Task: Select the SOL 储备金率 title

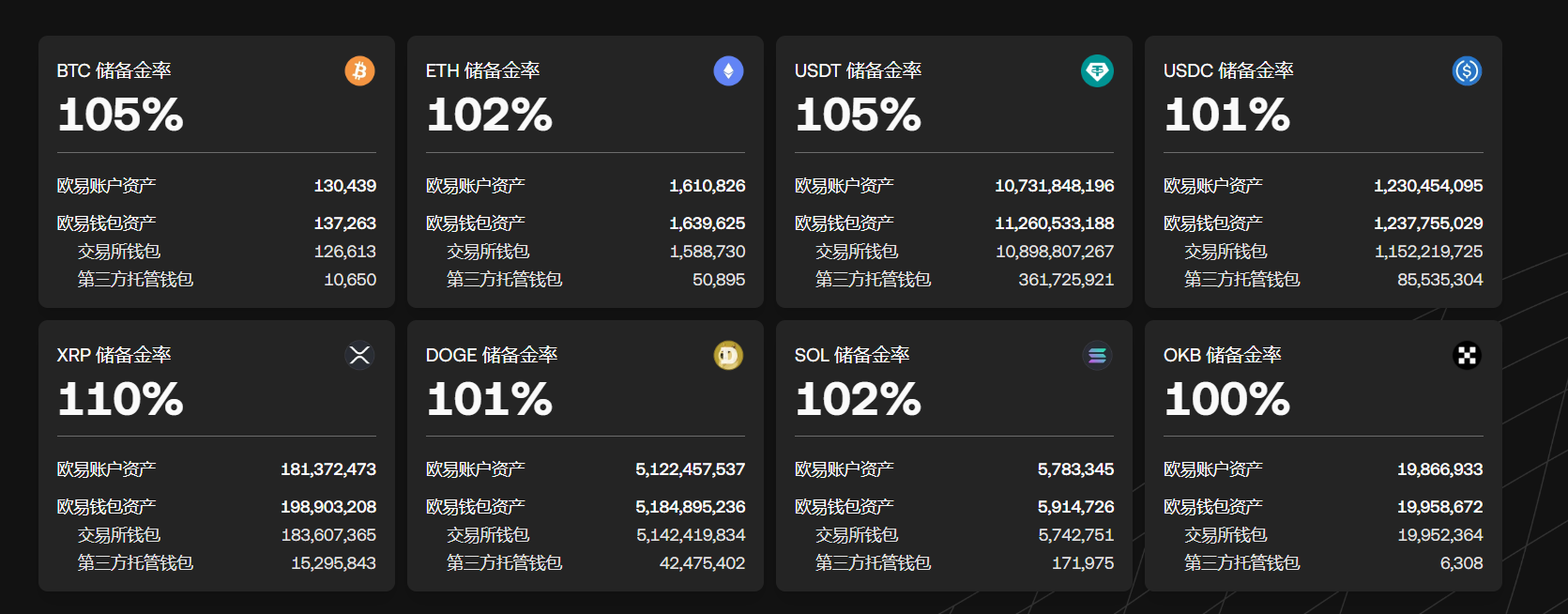Action: 852,355
